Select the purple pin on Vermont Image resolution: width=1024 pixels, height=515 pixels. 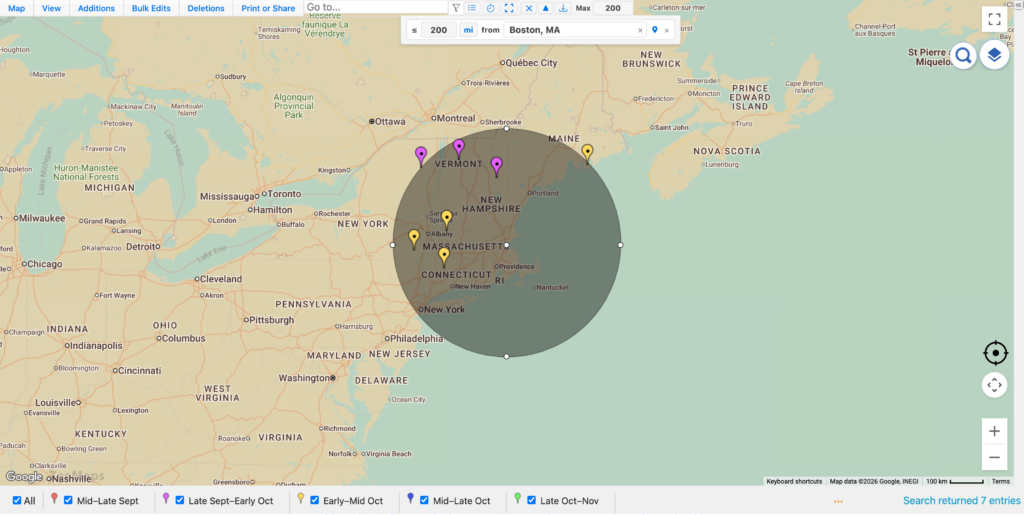459,148
